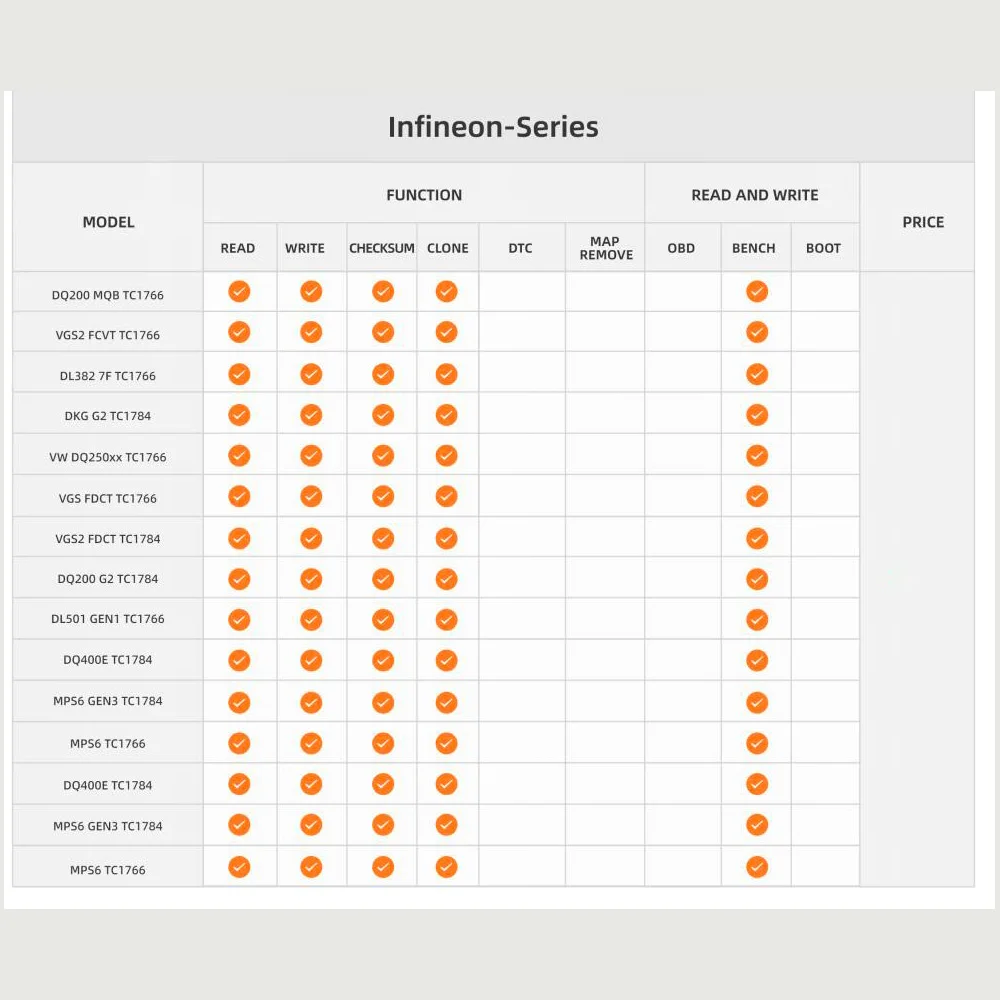Click the BENCH checkmark for VW DQ250xx TC1766
The image size is (1000, 1000).
coord(757,455)
